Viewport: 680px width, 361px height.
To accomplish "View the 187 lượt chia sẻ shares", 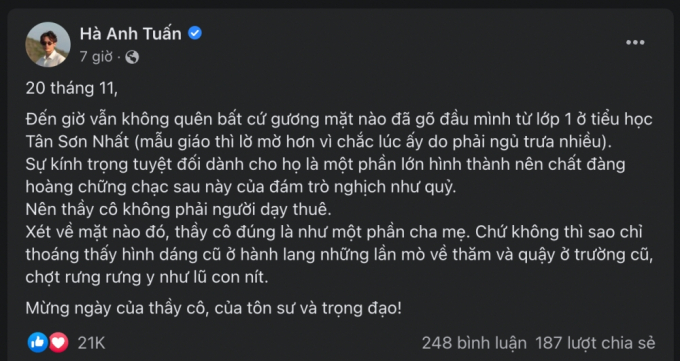I will pos(595,343).
